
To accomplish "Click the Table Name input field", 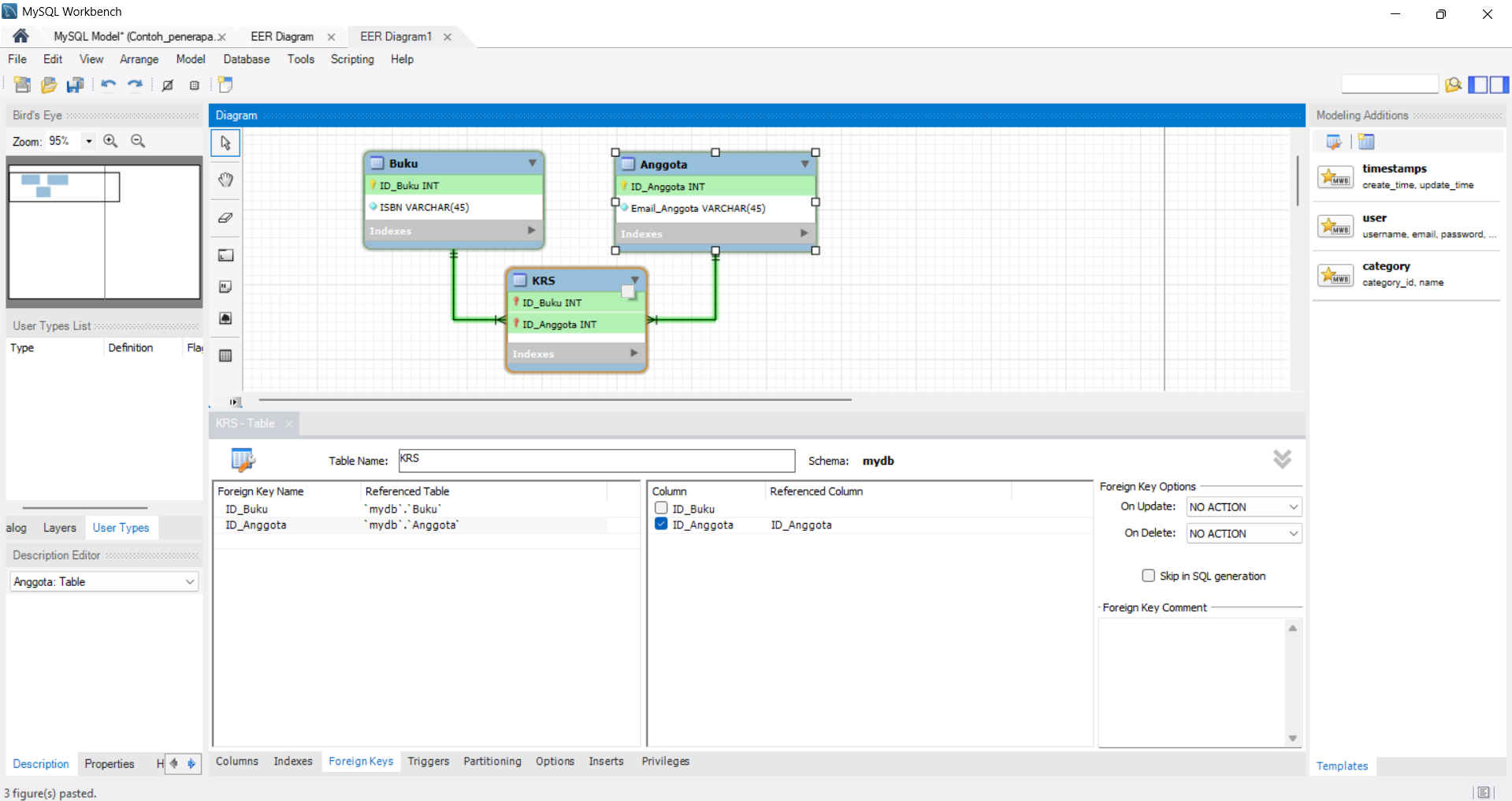I will point(596,461).
